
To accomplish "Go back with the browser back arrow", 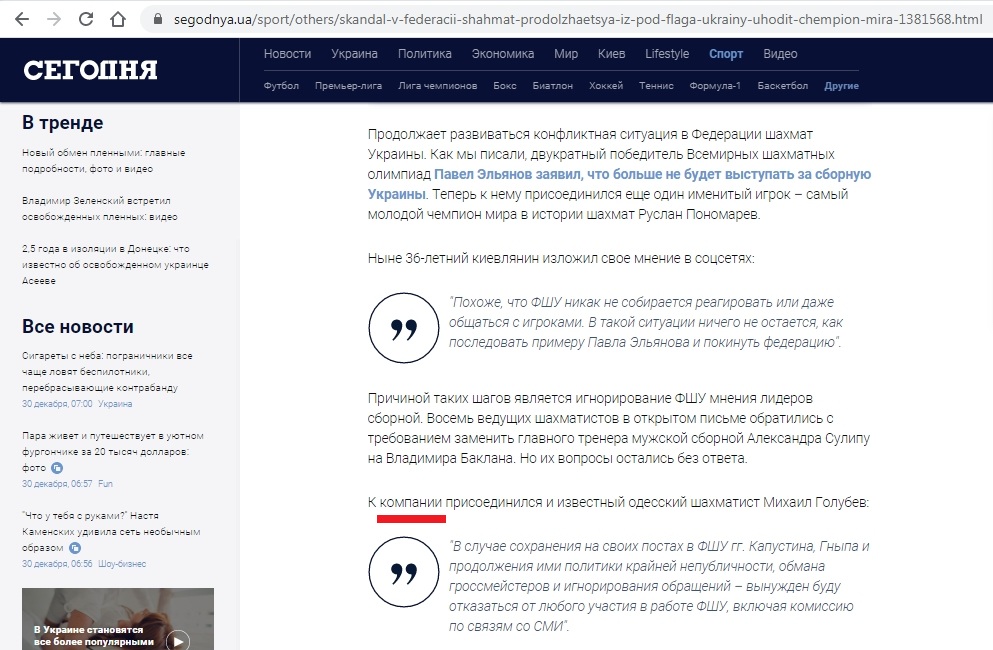I will pyautogui.click(x=22, y=19).
